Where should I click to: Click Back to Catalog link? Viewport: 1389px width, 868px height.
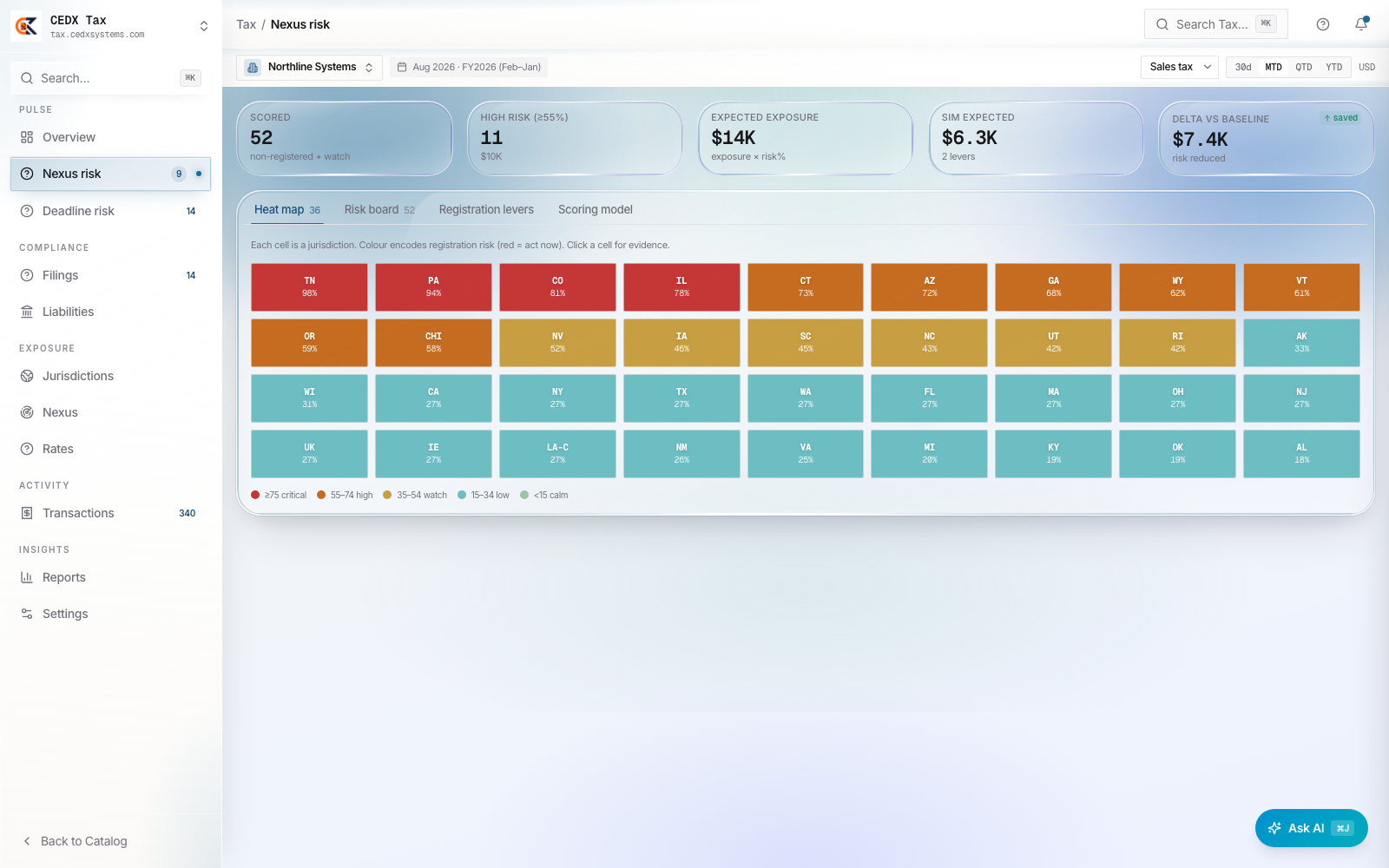tap(76, 841)
